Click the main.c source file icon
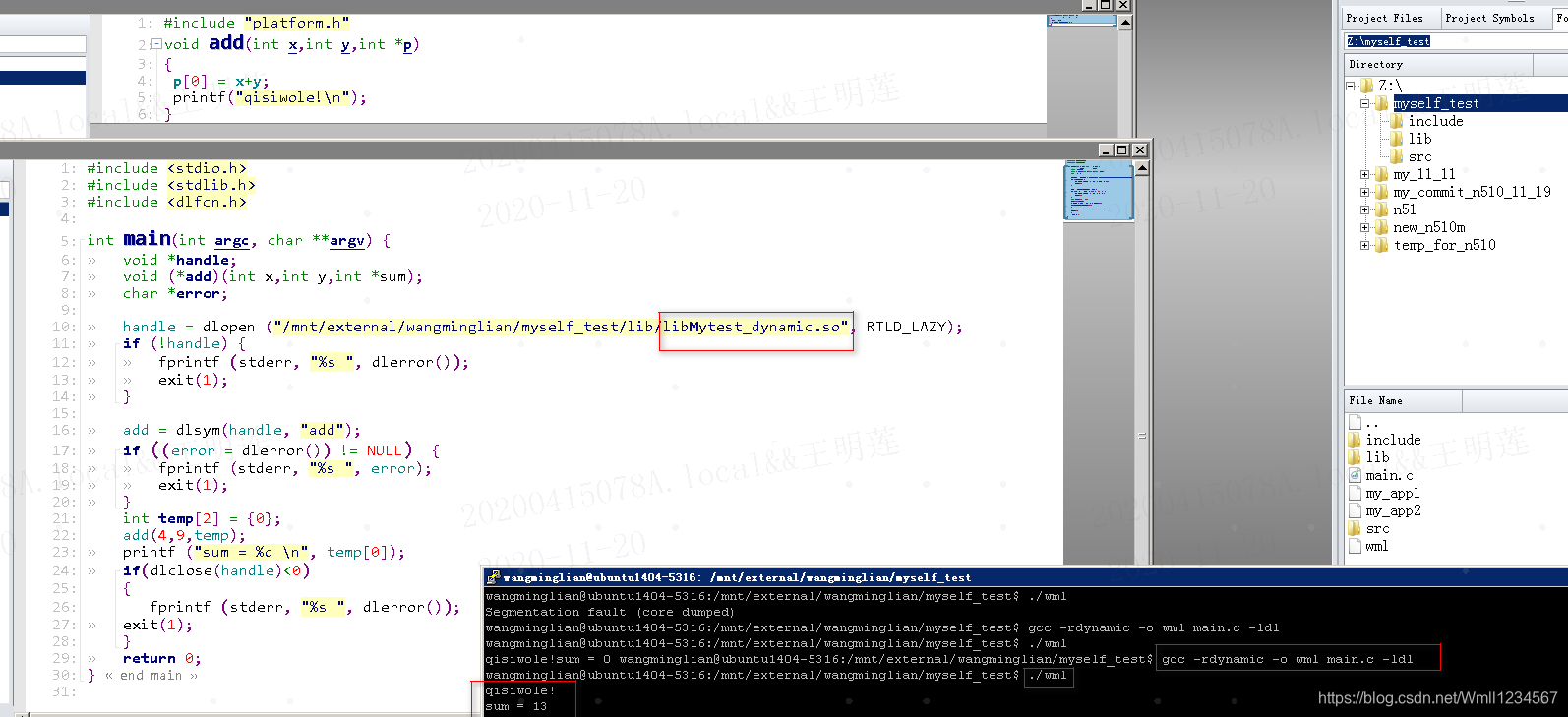The height and width of the screenshot is (717, 1568). pyautogui.click(x=1355, y=475)
